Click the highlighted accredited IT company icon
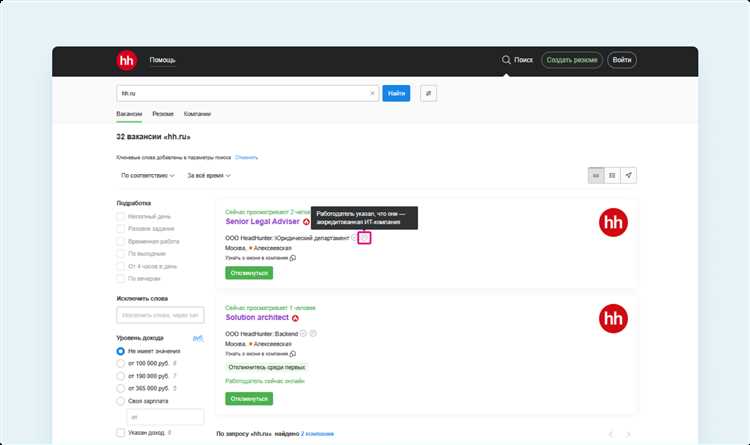Screen dimensions: 750x445 click(364, 238)
